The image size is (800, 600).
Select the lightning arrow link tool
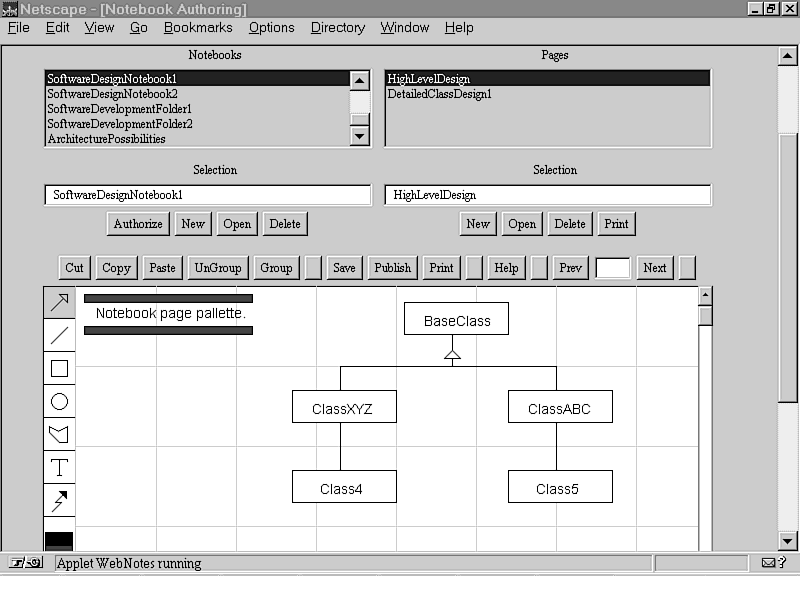[59, 501]
